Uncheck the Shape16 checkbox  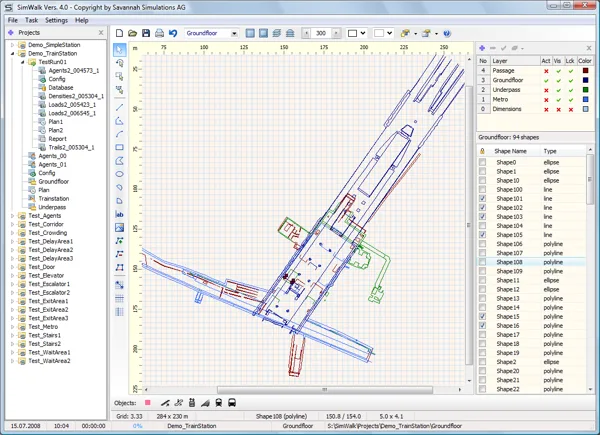tap(482, 326)
